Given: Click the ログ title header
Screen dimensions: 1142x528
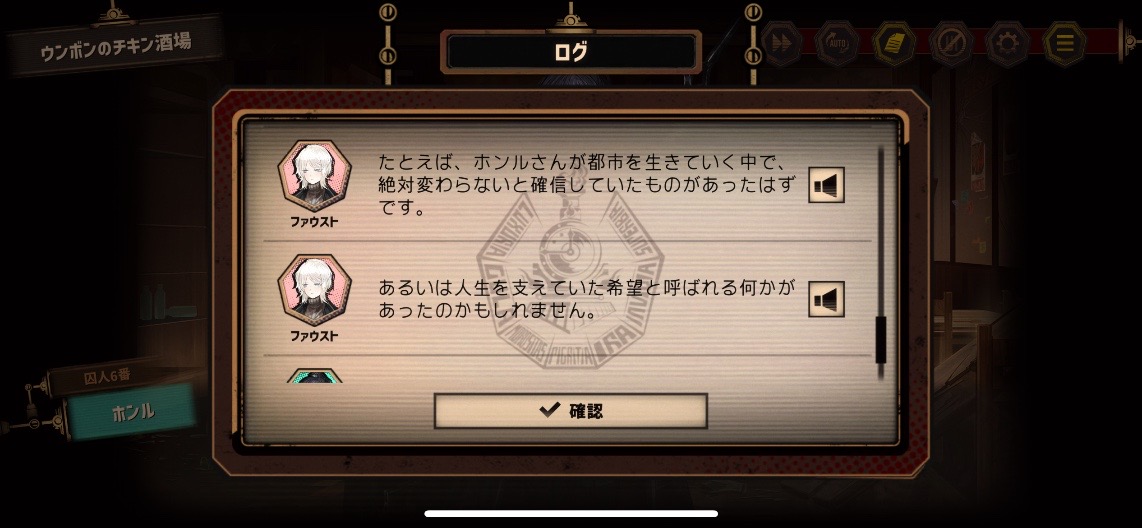Looking at the screenshot, I should (x=571, y=52).
